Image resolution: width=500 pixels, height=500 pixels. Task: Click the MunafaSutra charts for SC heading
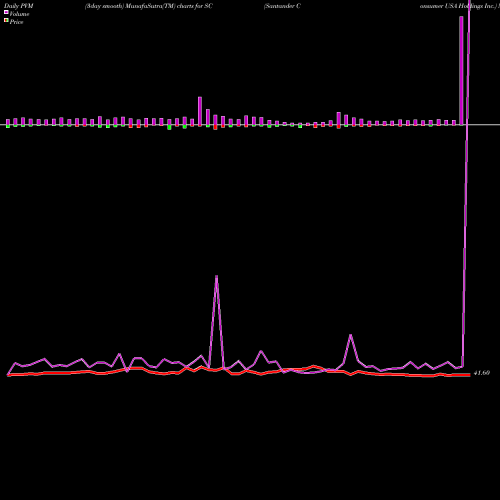click(149, 6)
